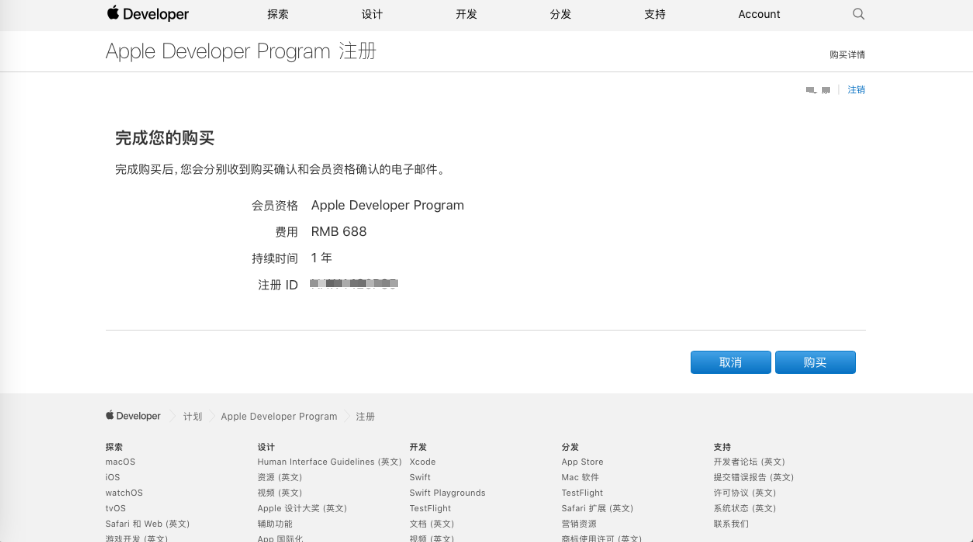This screenshot has height=542, width=973.
Task: Open the Swift Playgrounds footer link
Action: pos(447,493)
